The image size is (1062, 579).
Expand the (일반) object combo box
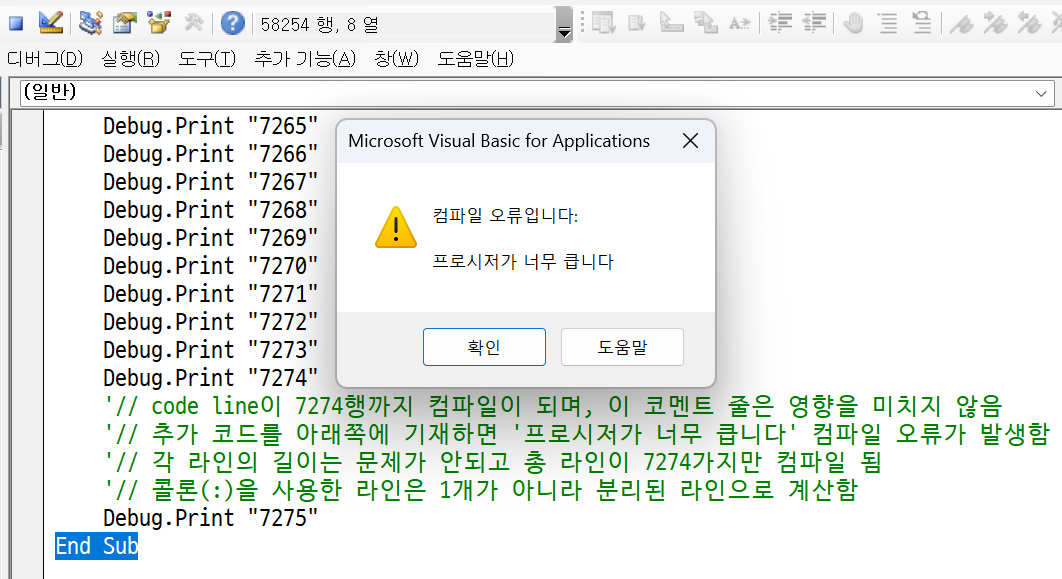1041,93
